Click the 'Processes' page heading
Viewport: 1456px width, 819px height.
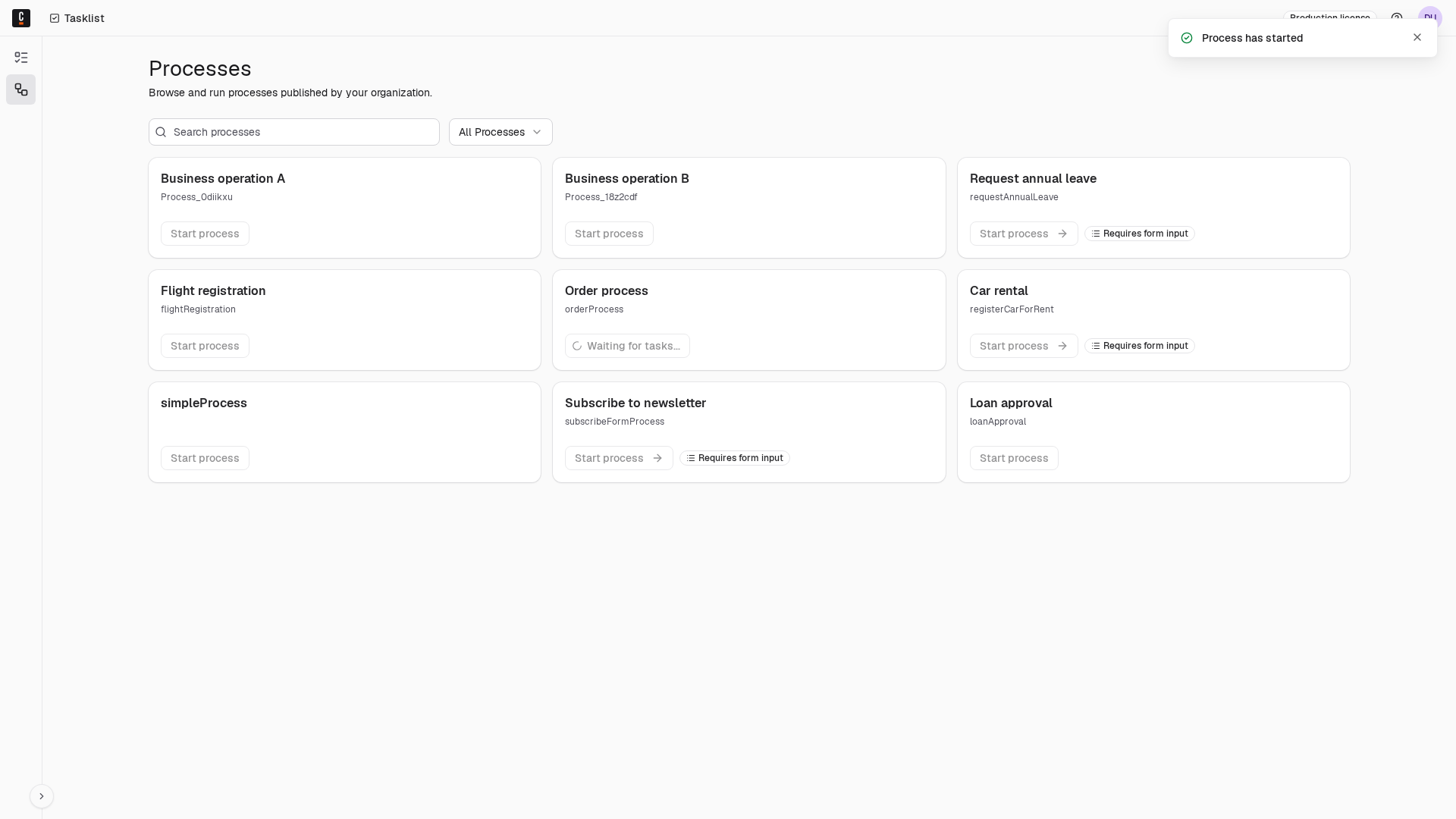pos(200,68)
